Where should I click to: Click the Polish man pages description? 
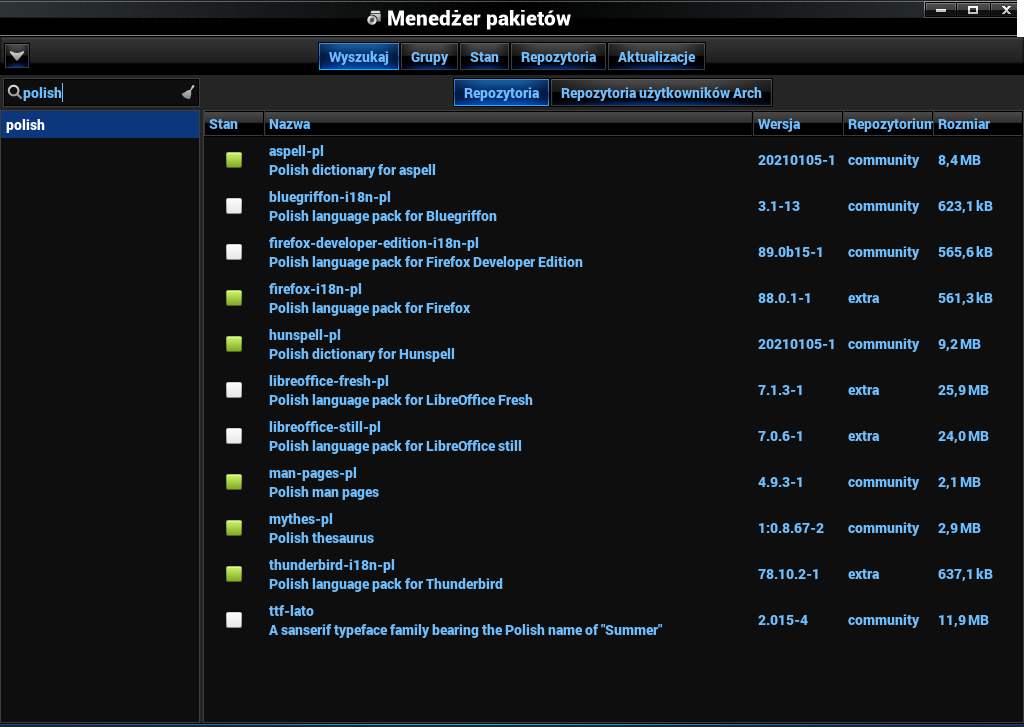(324, 493)
